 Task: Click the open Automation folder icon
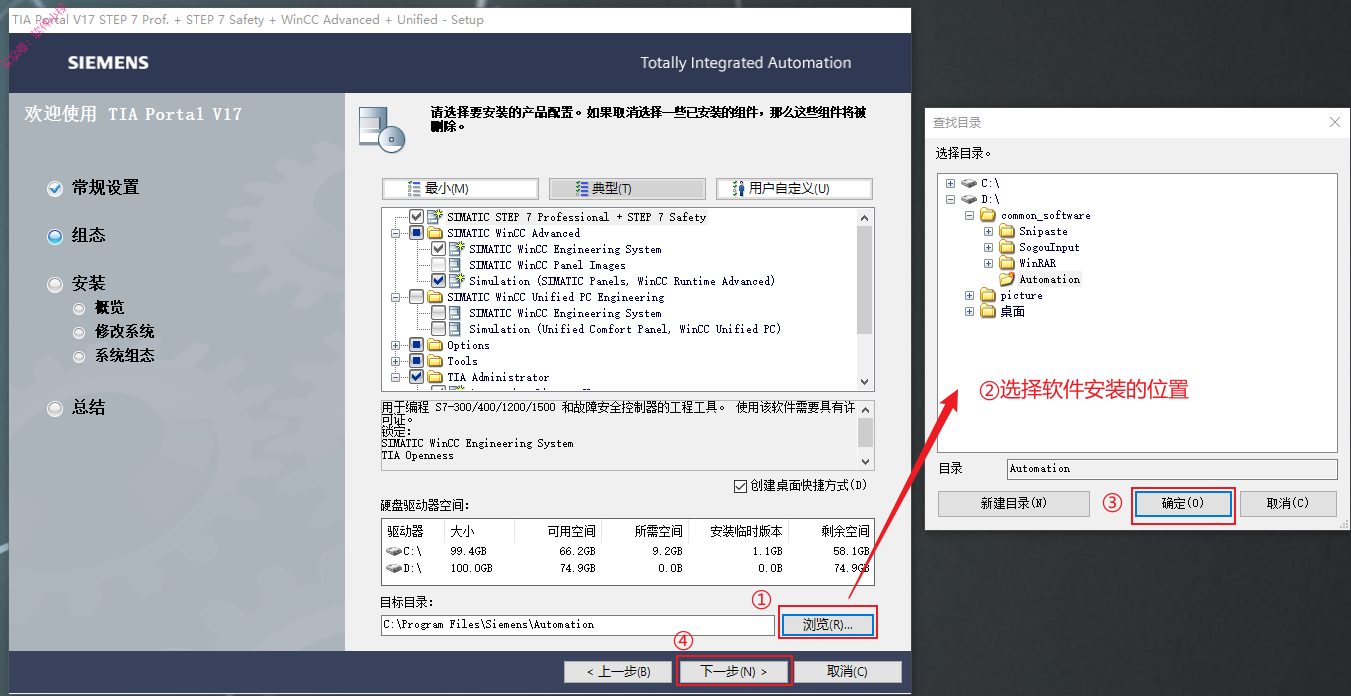pos(1006,279)
